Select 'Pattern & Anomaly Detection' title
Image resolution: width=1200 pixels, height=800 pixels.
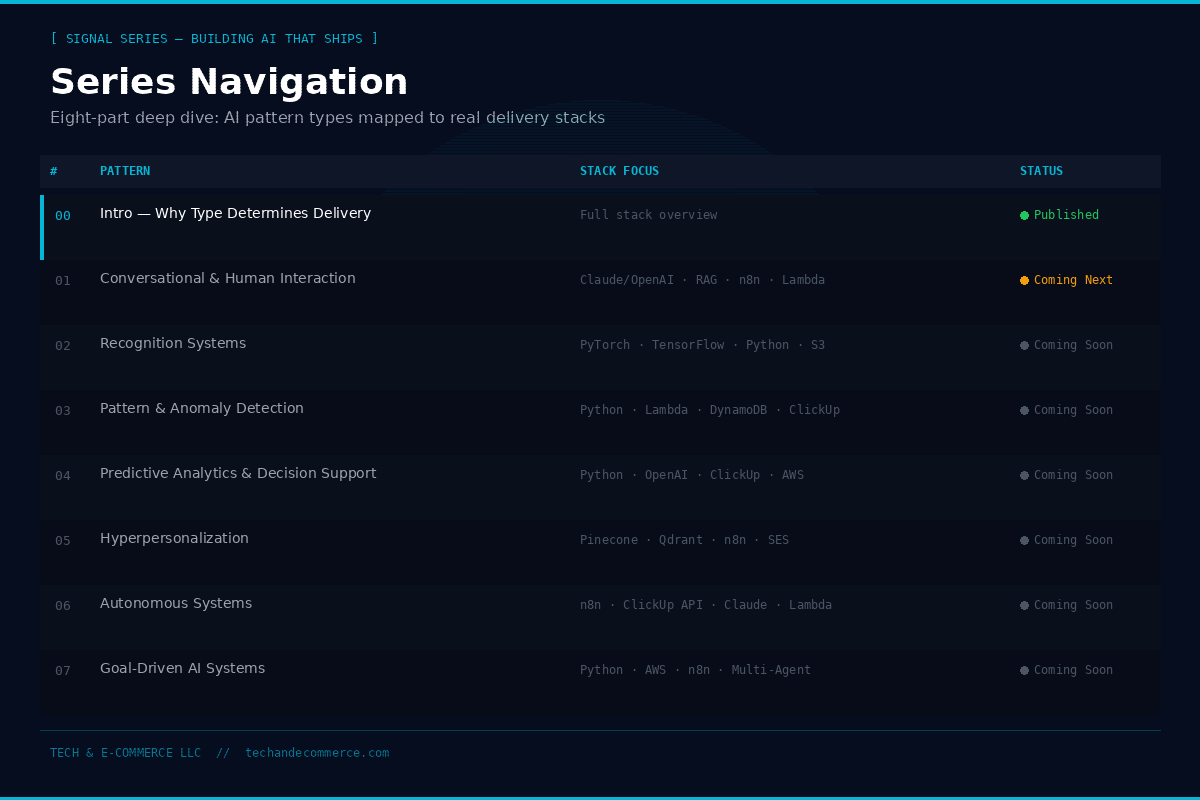coord(202,408)
